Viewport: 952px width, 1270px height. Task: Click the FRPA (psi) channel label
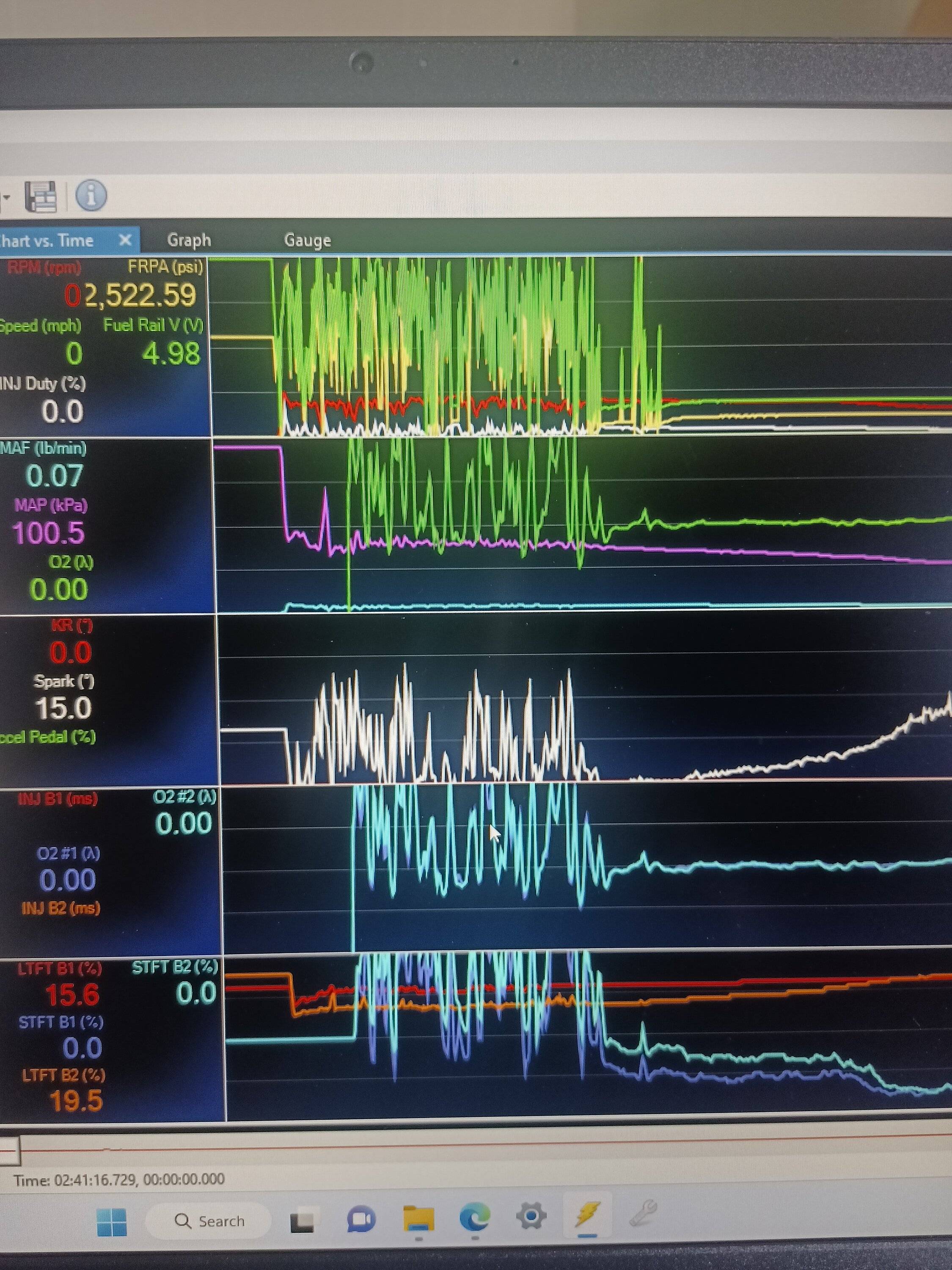coord(165,267)
